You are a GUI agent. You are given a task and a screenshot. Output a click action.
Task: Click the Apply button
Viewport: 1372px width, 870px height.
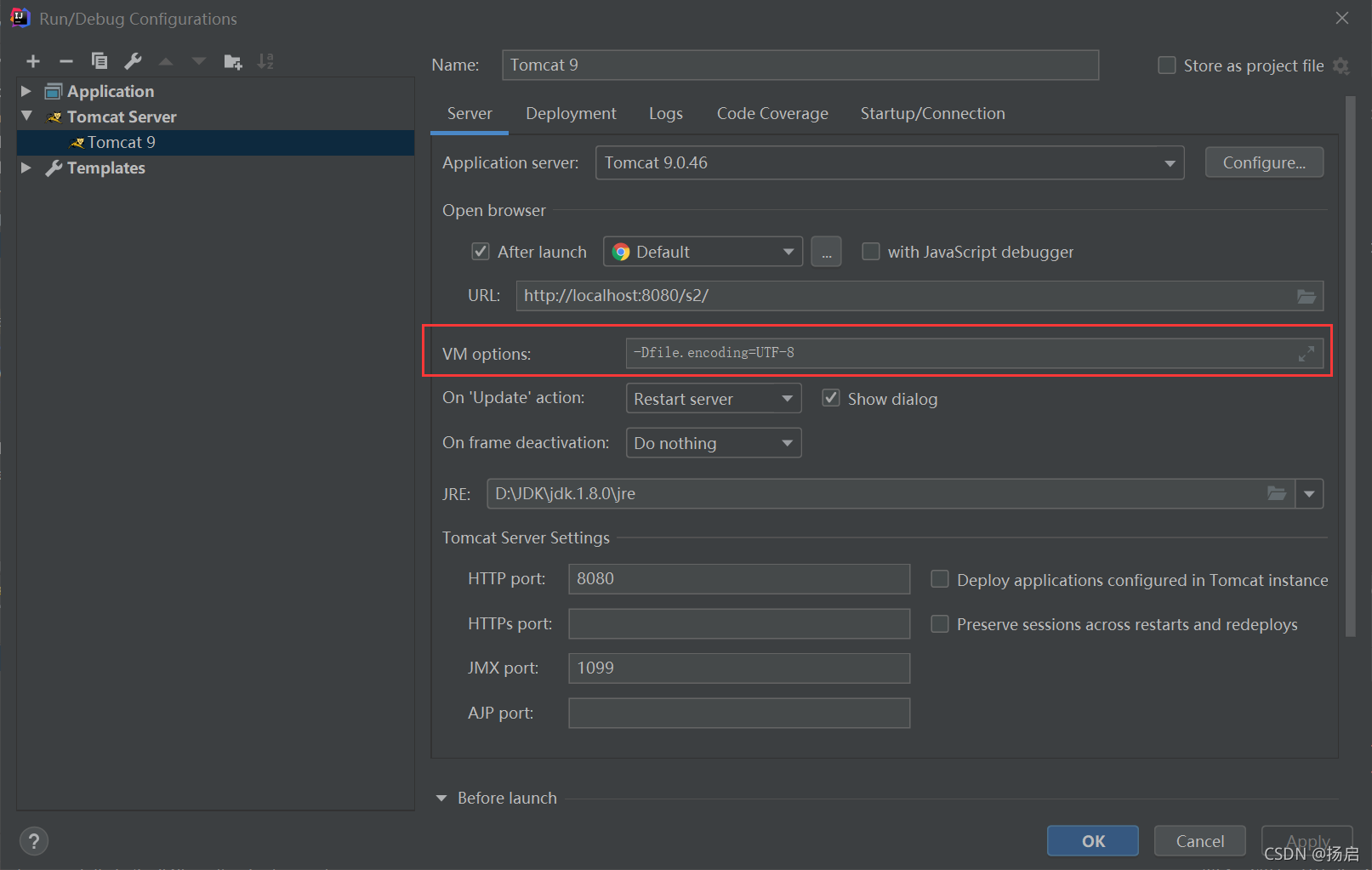click(1307, 841)
